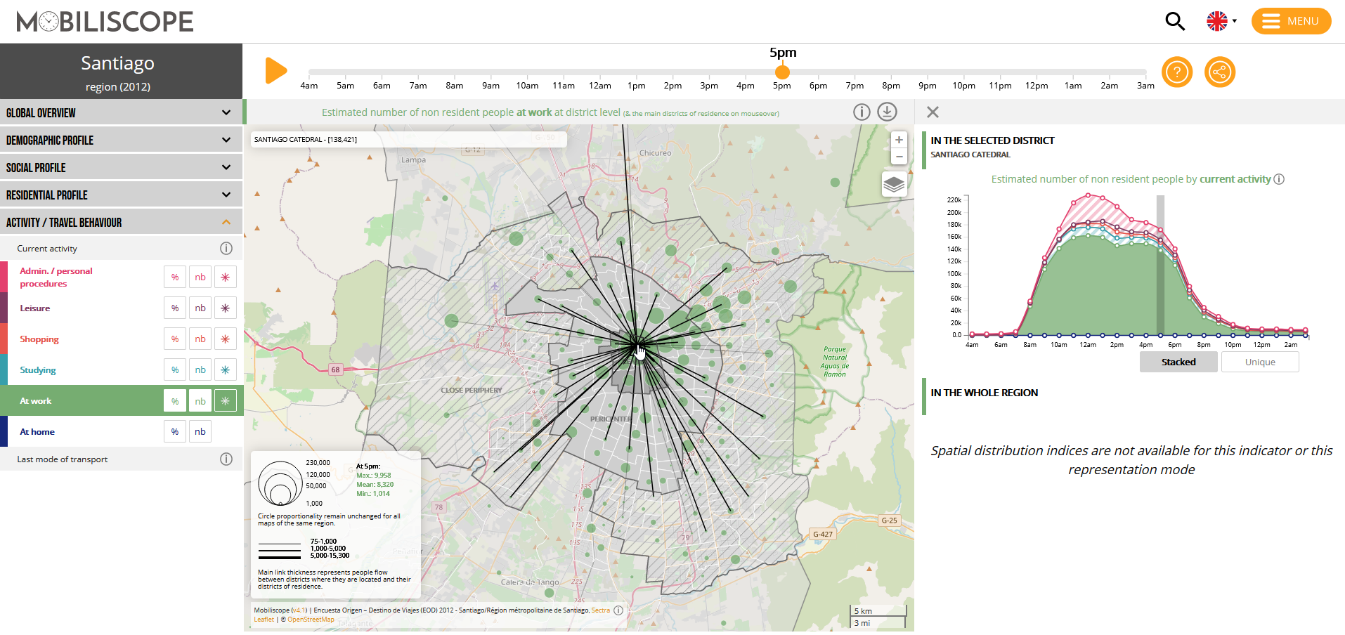Expand the Global Overview section
This screenshot has height=635, width=1345.
pyautogui.click(x=120, y=113)
